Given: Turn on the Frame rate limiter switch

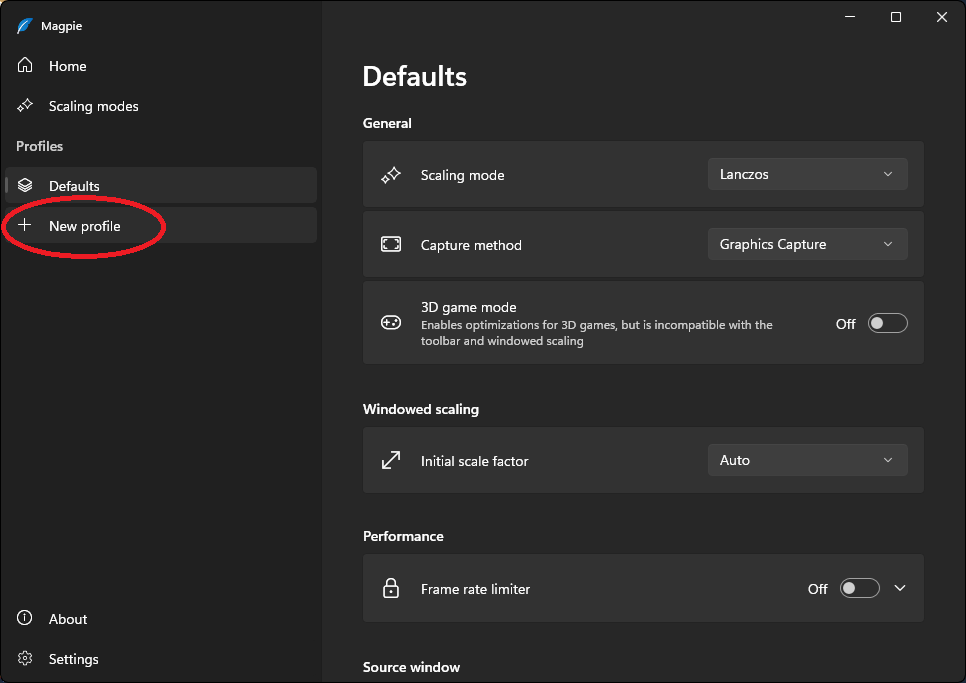Looking at the screenshot, I should [x=859, y=589].
